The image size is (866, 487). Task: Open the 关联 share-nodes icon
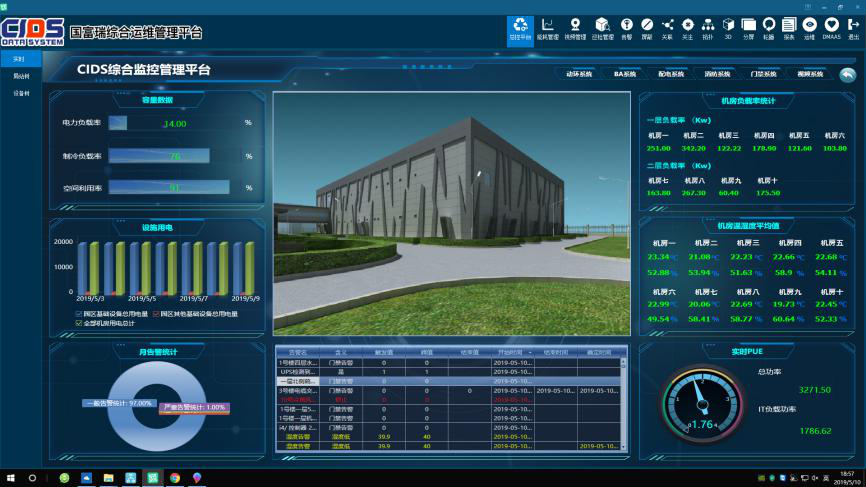point(667,29)
